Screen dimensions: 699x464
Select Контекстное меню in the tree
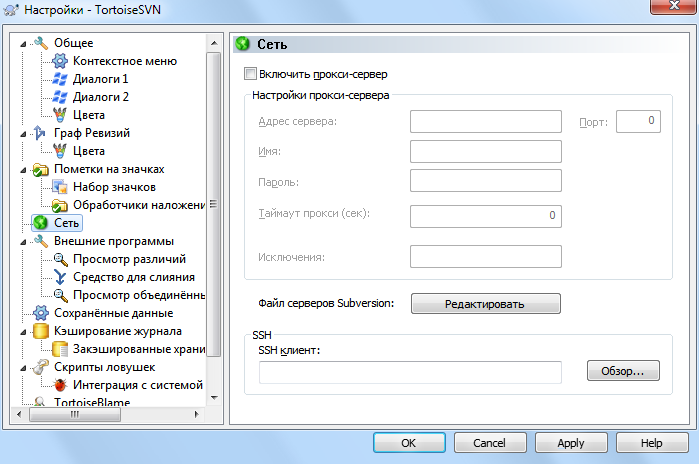click(x=125, y=61)
